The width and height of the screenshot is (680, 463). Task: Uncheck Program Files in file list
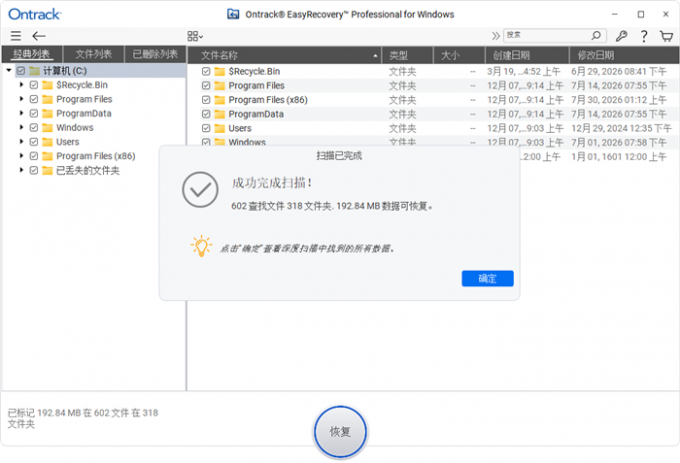[x=206, y=86]
